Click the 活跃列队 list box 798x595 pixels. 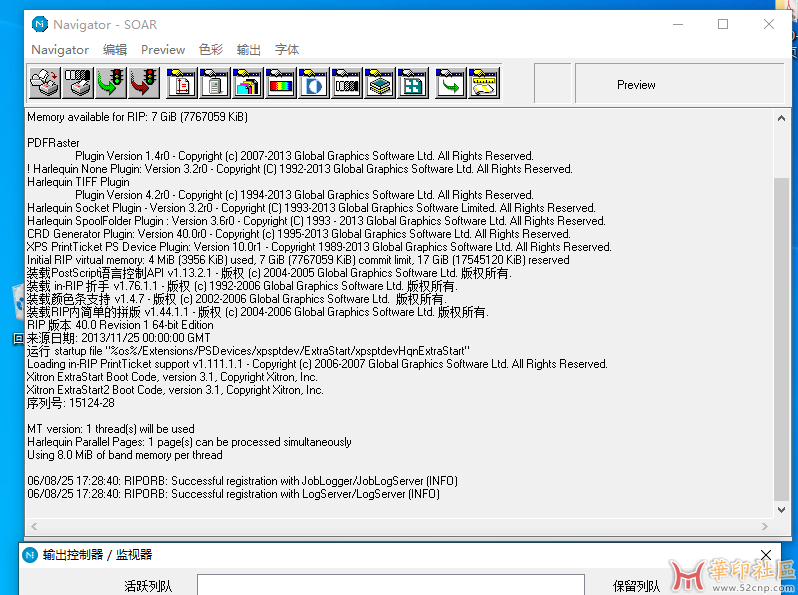pos(390,585)
